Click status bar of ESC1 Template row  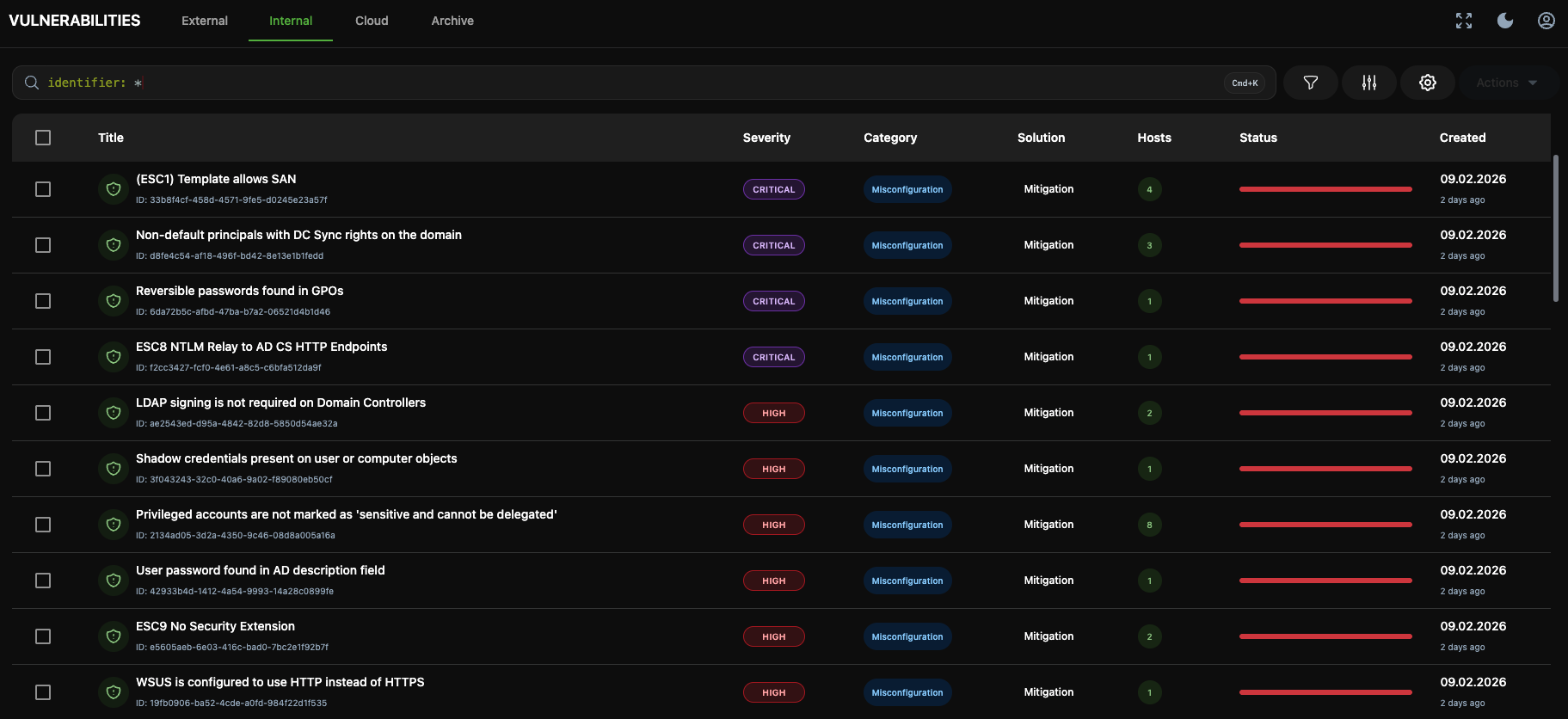pyautogui.click(x=1325, y=189)
